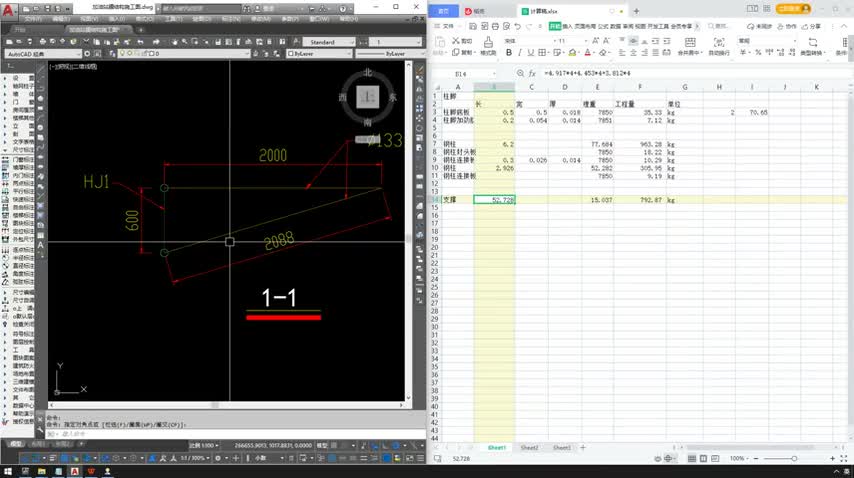This screenshot has width=854, height=478.
Task: Switch to the last sheet tab
Action: pyautogui.click(x=562, y=448)
